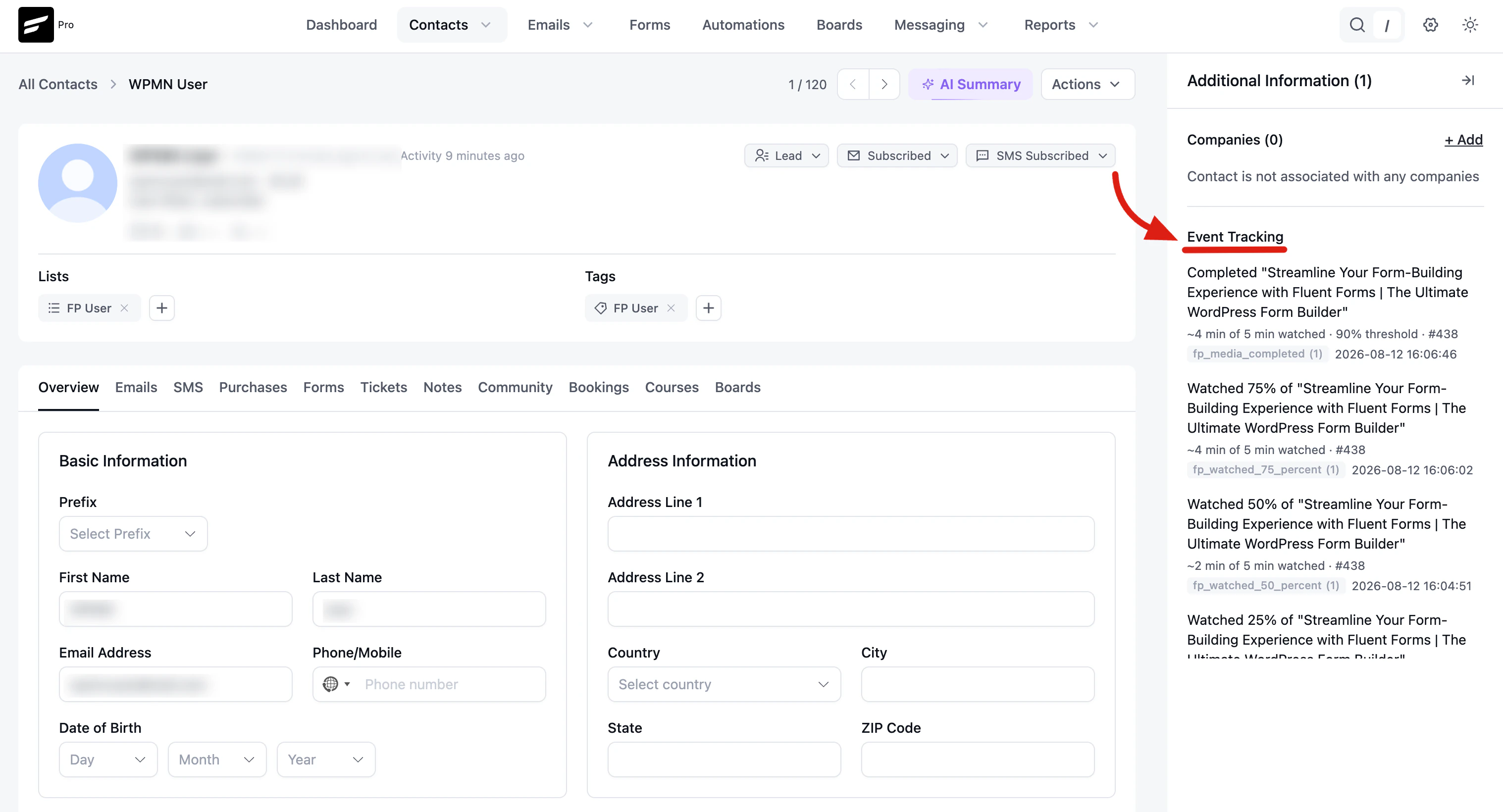The image size is (1503, 812).
Task: Click in First Name field
Action: [176, 609]
